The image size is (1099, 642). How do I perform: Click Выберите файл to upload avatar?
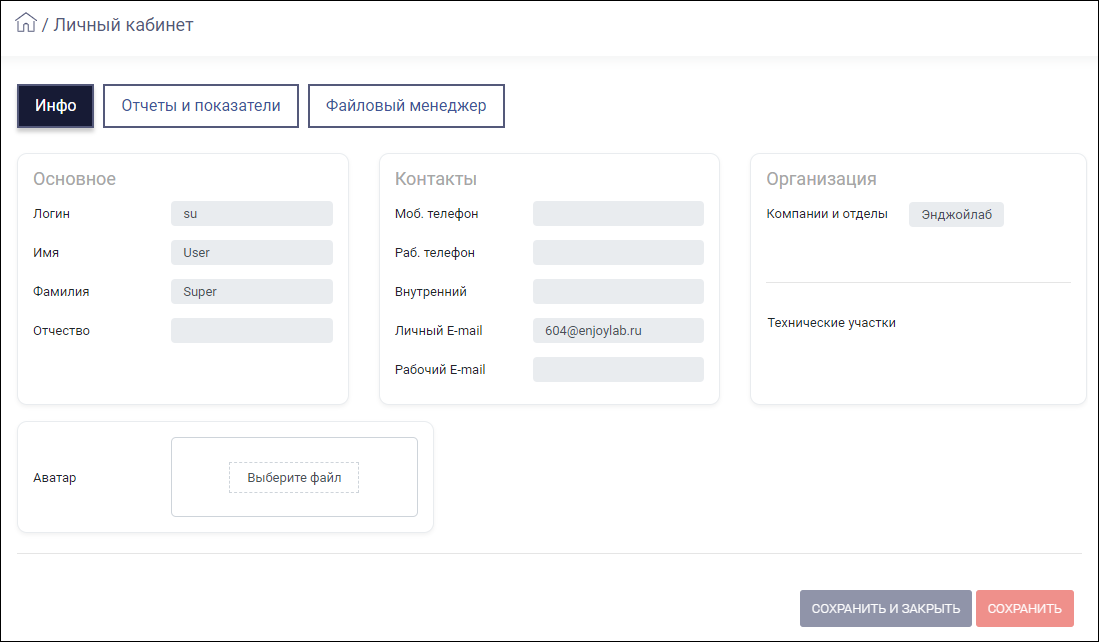(294, 477)
